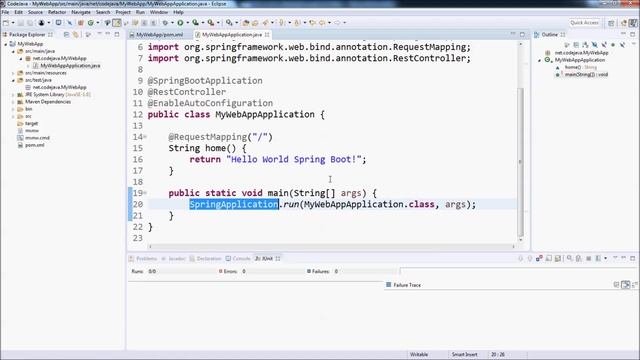Click the Back navigation arrow in toolbar
Viewport: 640px width, 360px height.
(322, 23)
